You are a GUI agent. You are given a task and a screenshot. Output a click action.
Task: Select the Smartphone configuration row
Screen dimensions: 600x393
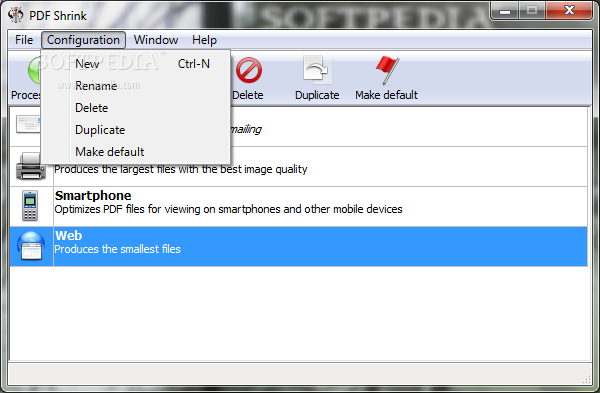pyautogui.click(x=298, y=206)
